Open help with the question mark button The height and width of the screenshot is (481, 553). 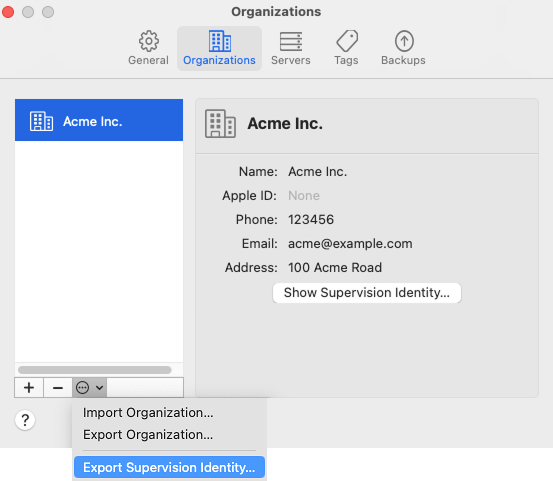click(25, 420)
